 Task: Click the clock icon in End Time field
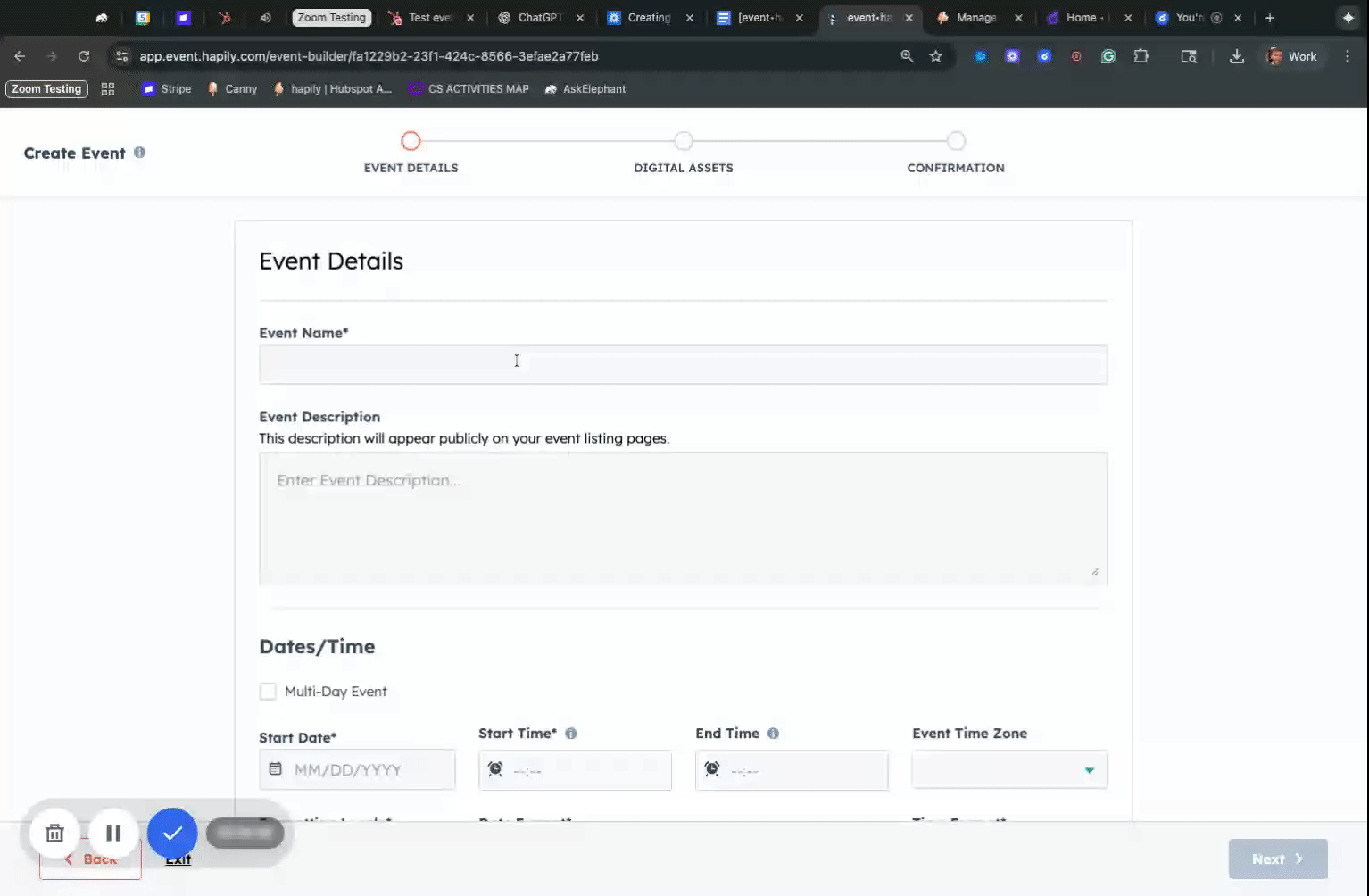(712, 769)
